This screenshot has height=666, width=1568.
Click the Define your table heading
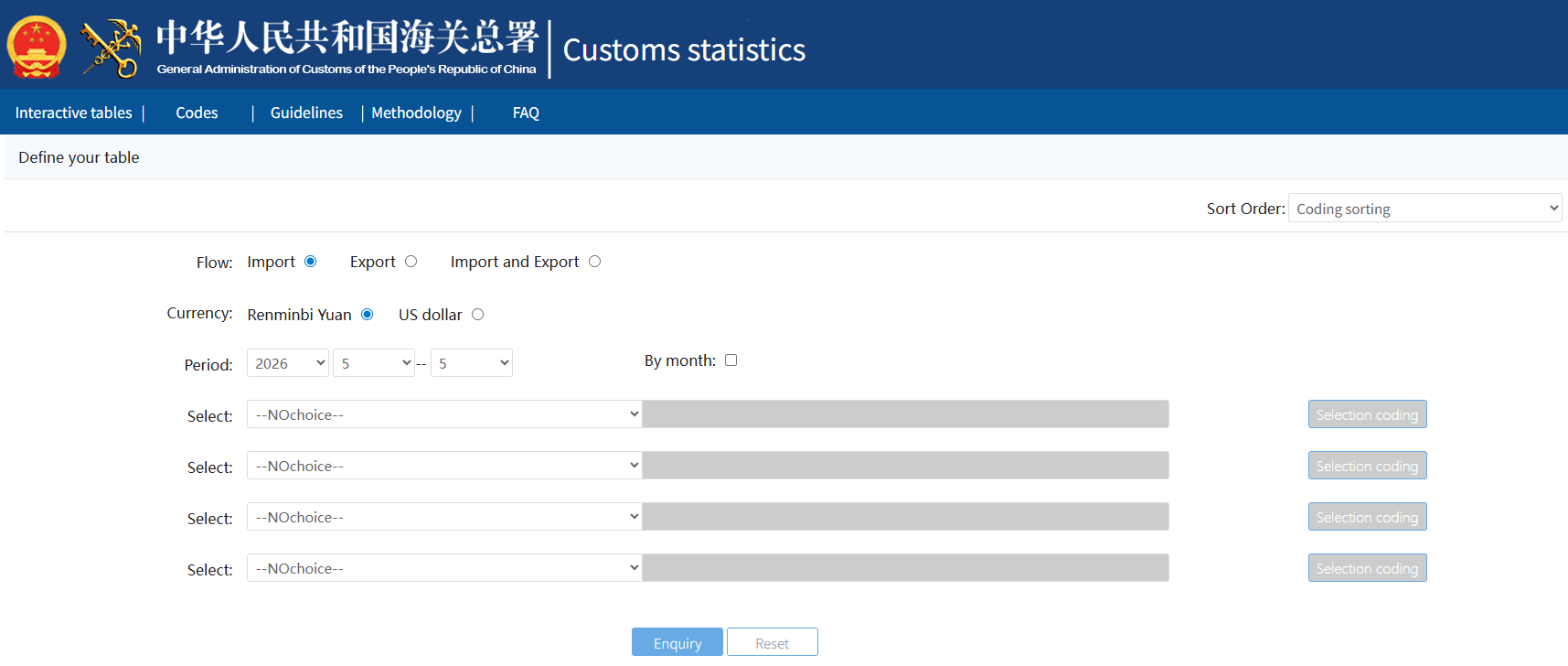click(x=79, y=157)
